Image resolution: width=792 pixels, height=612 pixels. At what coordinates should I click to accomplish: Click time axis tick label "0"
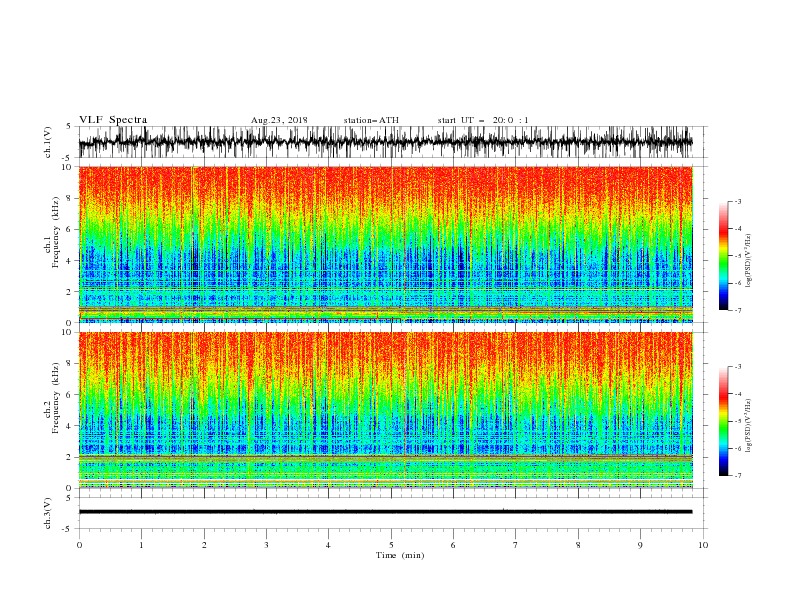tap(79, 545)
